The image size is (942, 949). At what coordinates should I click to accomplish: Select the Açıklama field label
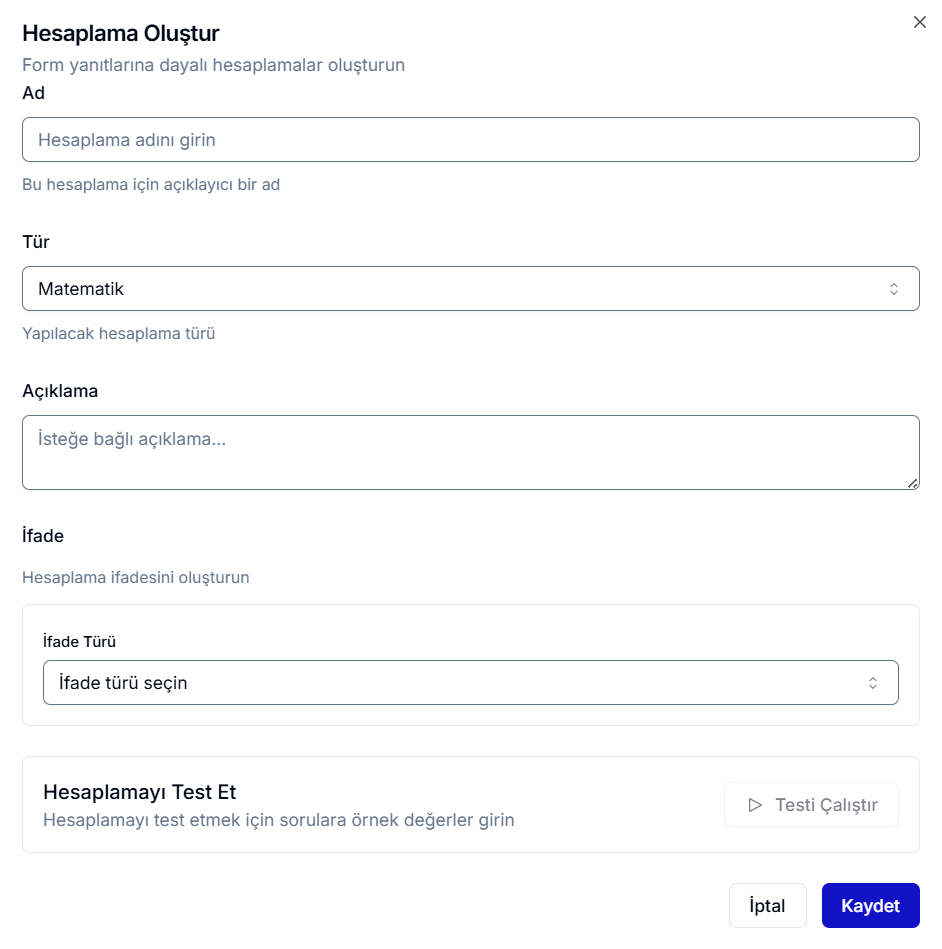(60, 391)
